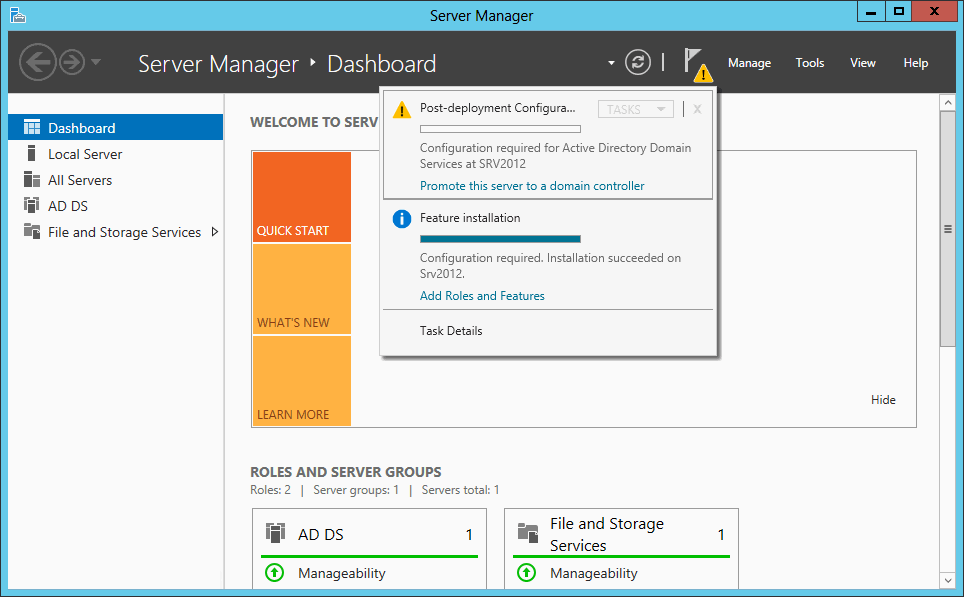Open the notifications flag icon
The width and height of the screenshot is (964, 597).
tap(698, 65)
